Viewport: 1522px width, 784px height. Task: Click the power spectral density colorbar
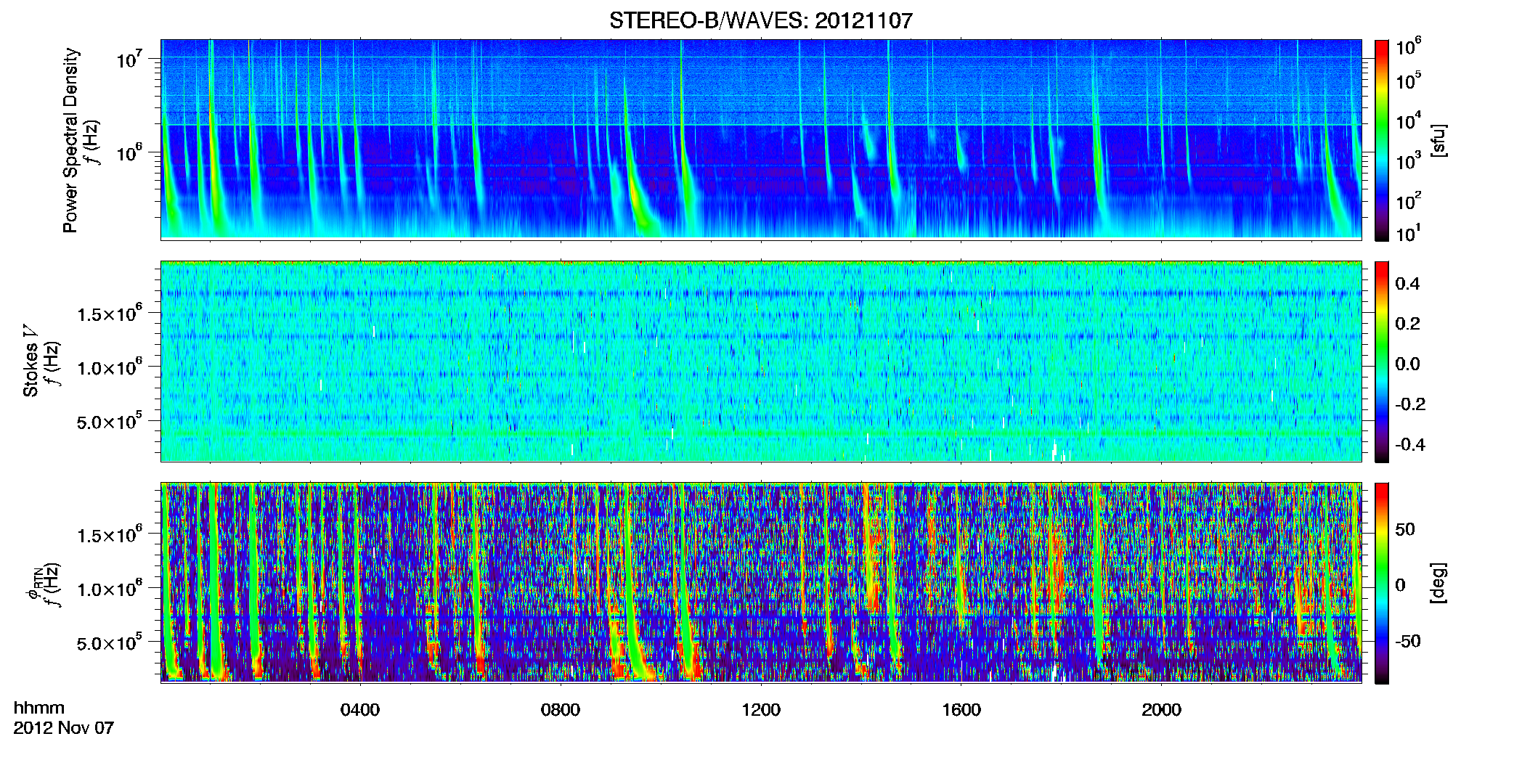pos(1382,140)
